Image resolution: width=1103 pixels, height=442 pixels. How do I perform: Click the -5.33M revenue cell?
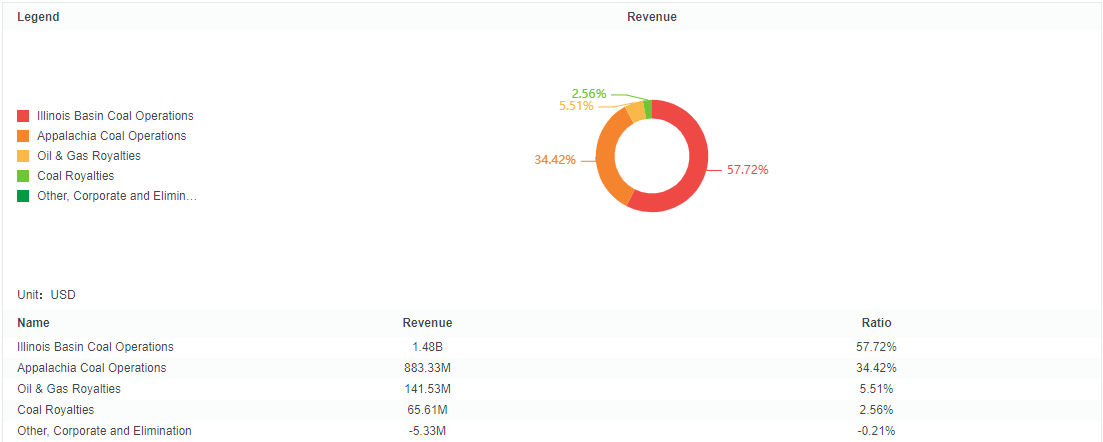[x=428, y=431]
